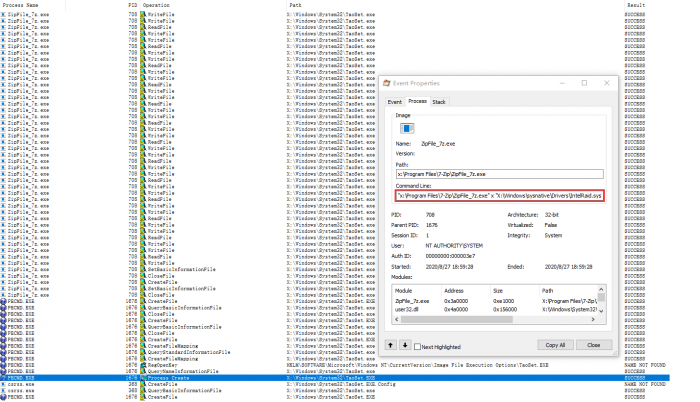The height and width of the screenshot is (402, 700).
Task: Select the Process tab
Action: point(417,101)
